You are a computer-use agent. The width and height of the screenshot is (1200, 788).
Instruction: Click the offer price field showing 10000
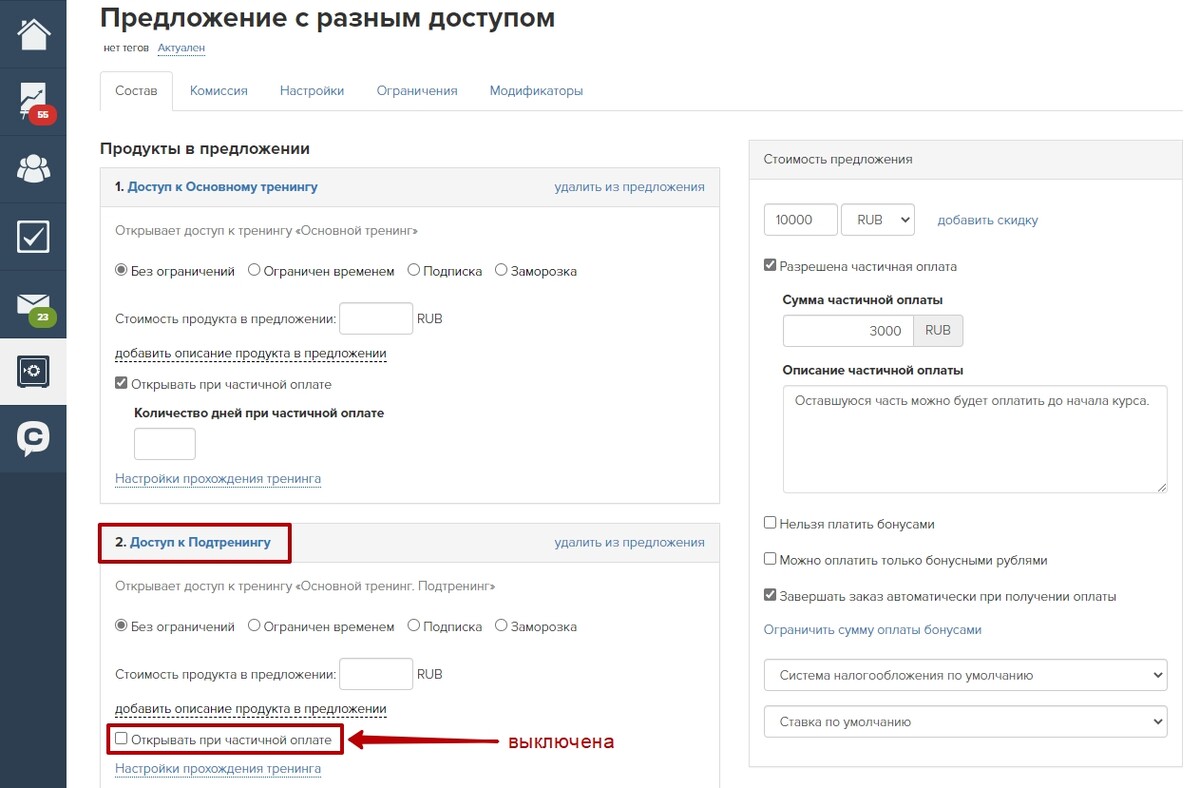click(801, 220)
